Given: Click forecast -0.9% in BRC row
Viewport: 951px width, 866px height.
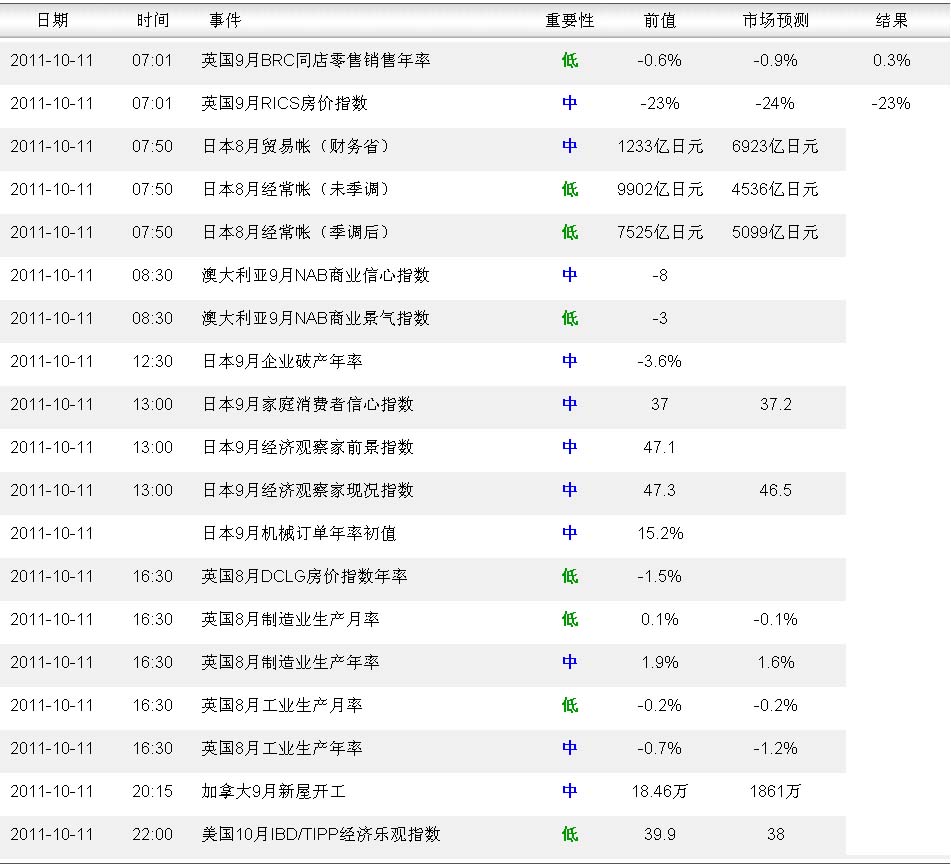Looking at the screenshot, I should tap(776, 61).
